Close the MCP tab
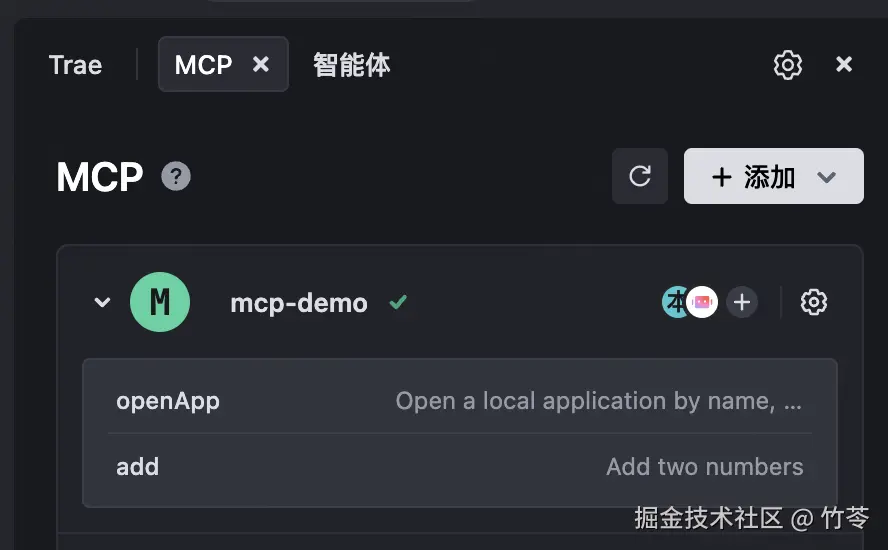 (261, 64)
